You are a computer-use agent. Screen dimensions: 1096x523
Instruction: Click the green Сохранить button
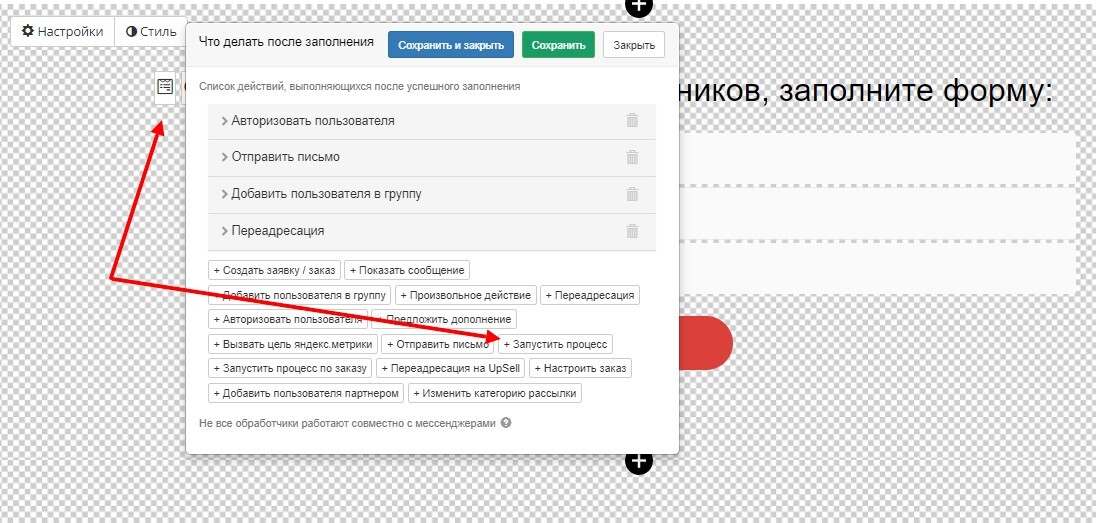pyautogui.click(x=558, y=45)
